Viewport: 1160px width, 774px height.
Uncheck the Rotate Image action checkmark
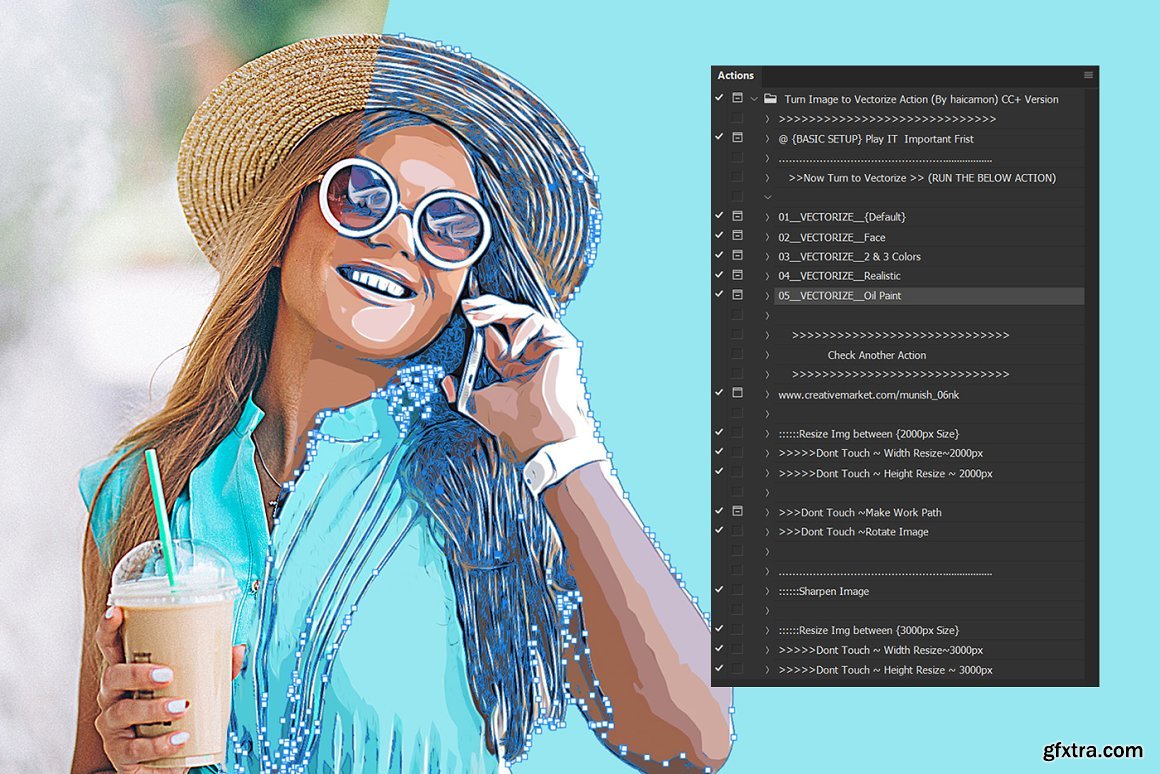click(719, 531)
